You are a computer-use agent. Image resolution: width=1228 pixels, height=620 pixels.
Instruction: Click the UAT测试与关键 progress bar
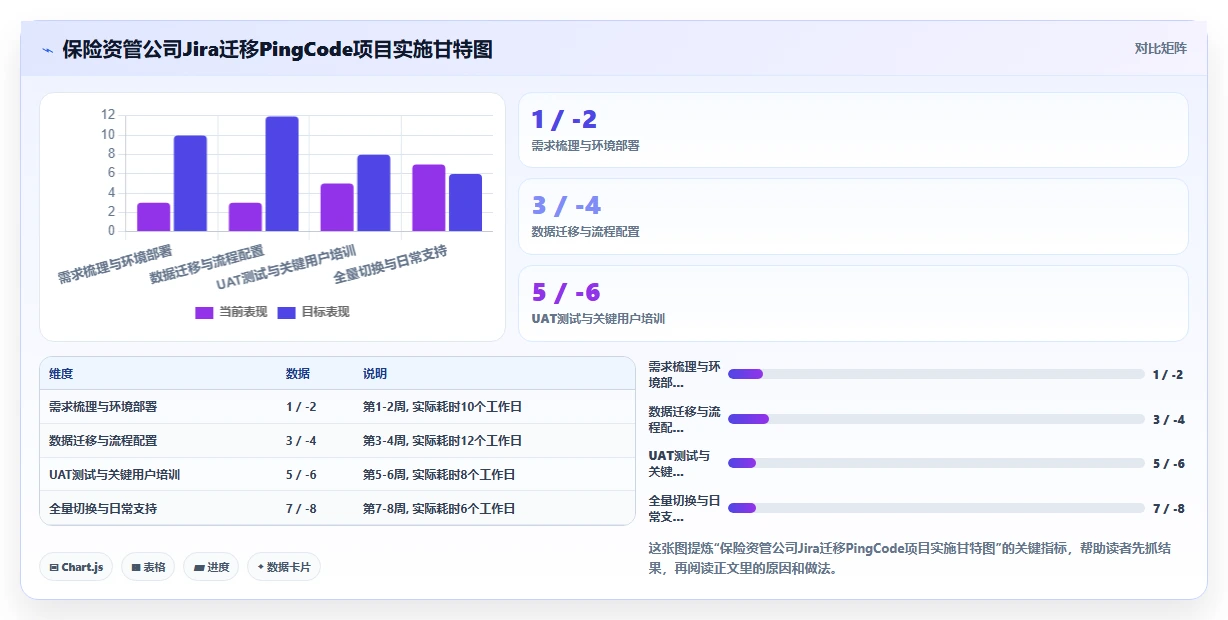936,463
